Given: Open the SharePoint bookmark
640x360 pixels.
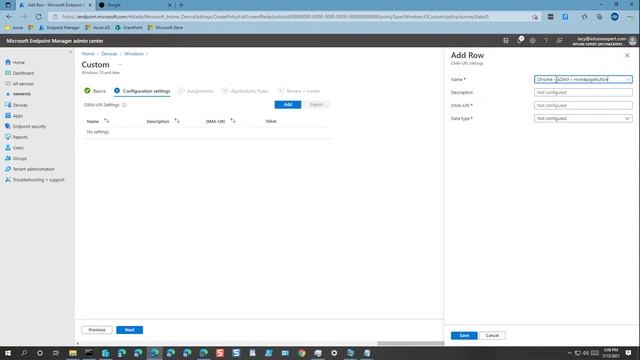Looking at the screenshot, I should [129, 28].
